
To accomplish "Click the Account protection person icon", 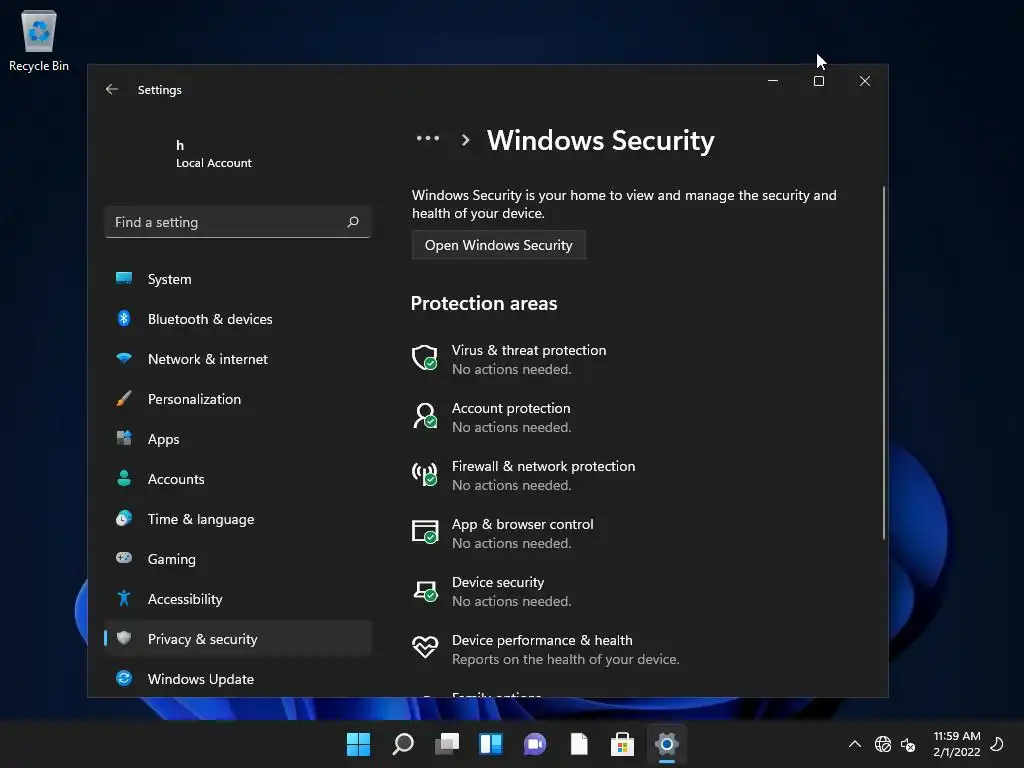I will click(x=424, y=416).
